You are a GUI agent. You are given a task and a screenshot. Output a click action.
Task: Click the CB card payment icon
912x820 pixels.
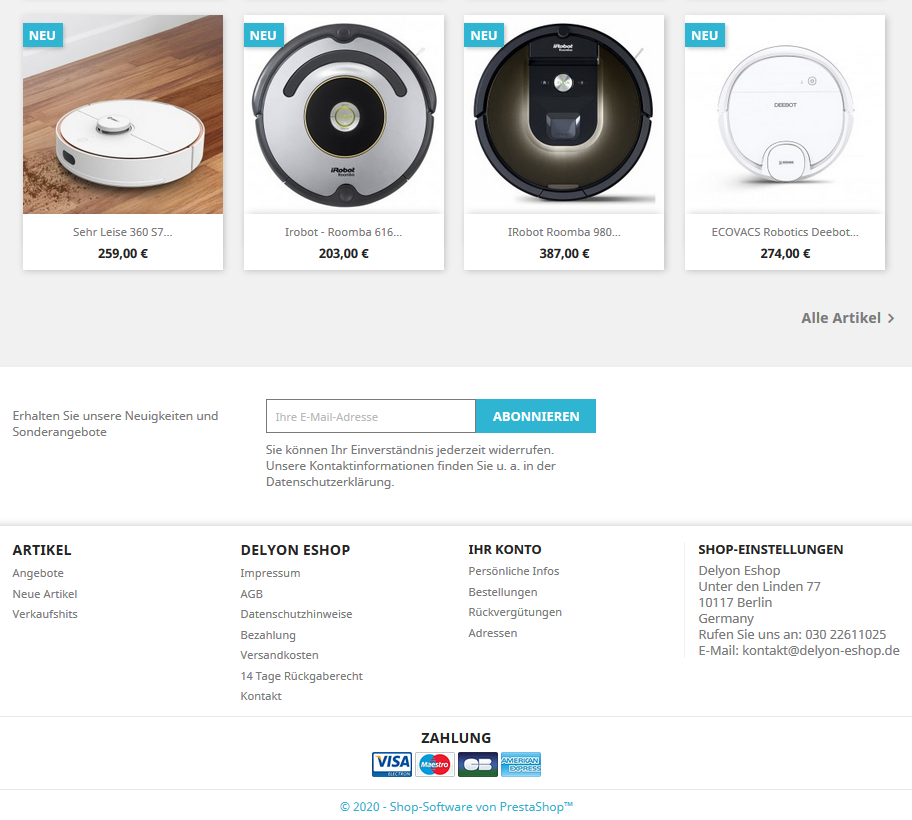478,764
